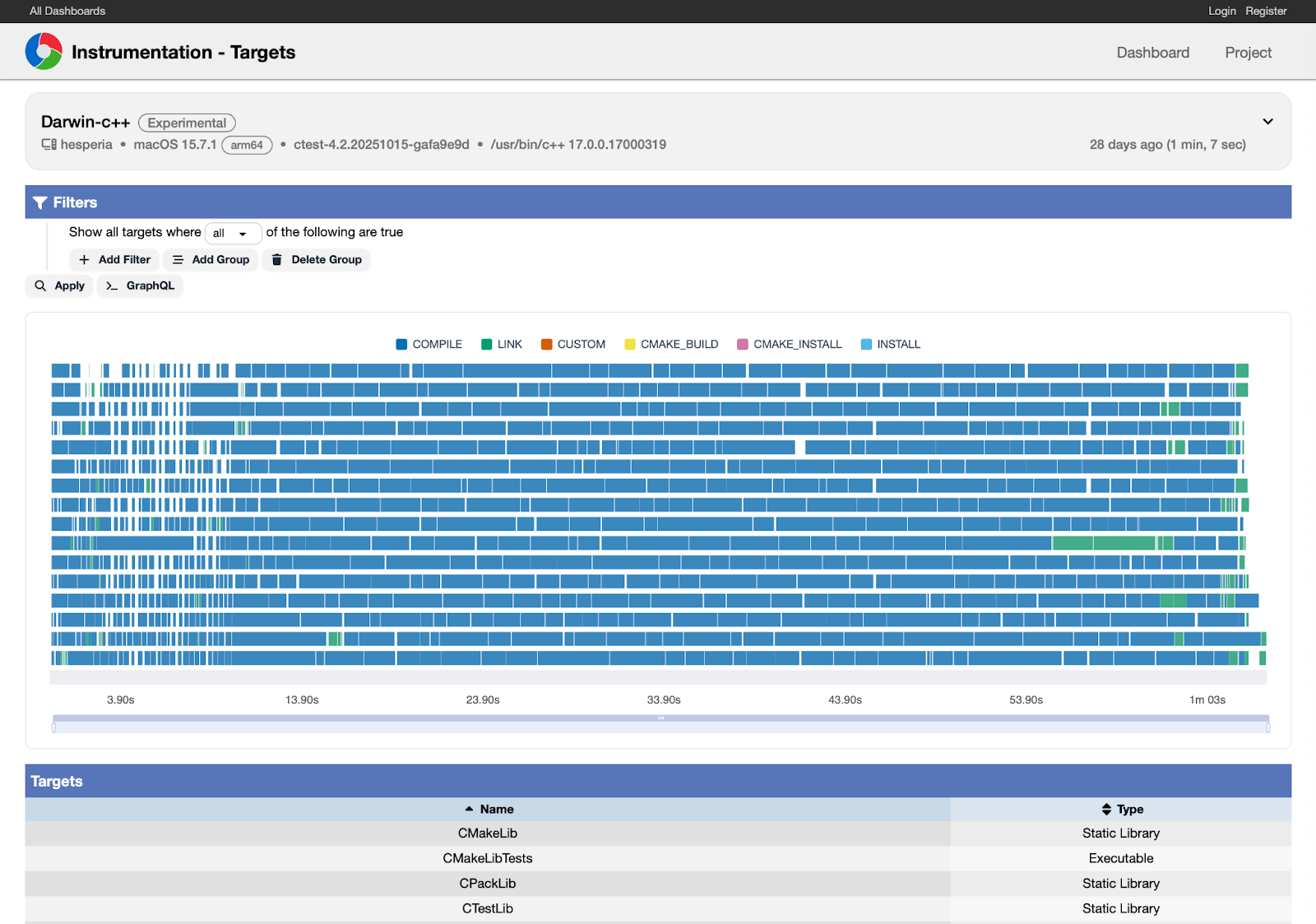Follow the All Dashboards link
The image size is (1316, 924).
pyautogui.click(x=67, y=11)
